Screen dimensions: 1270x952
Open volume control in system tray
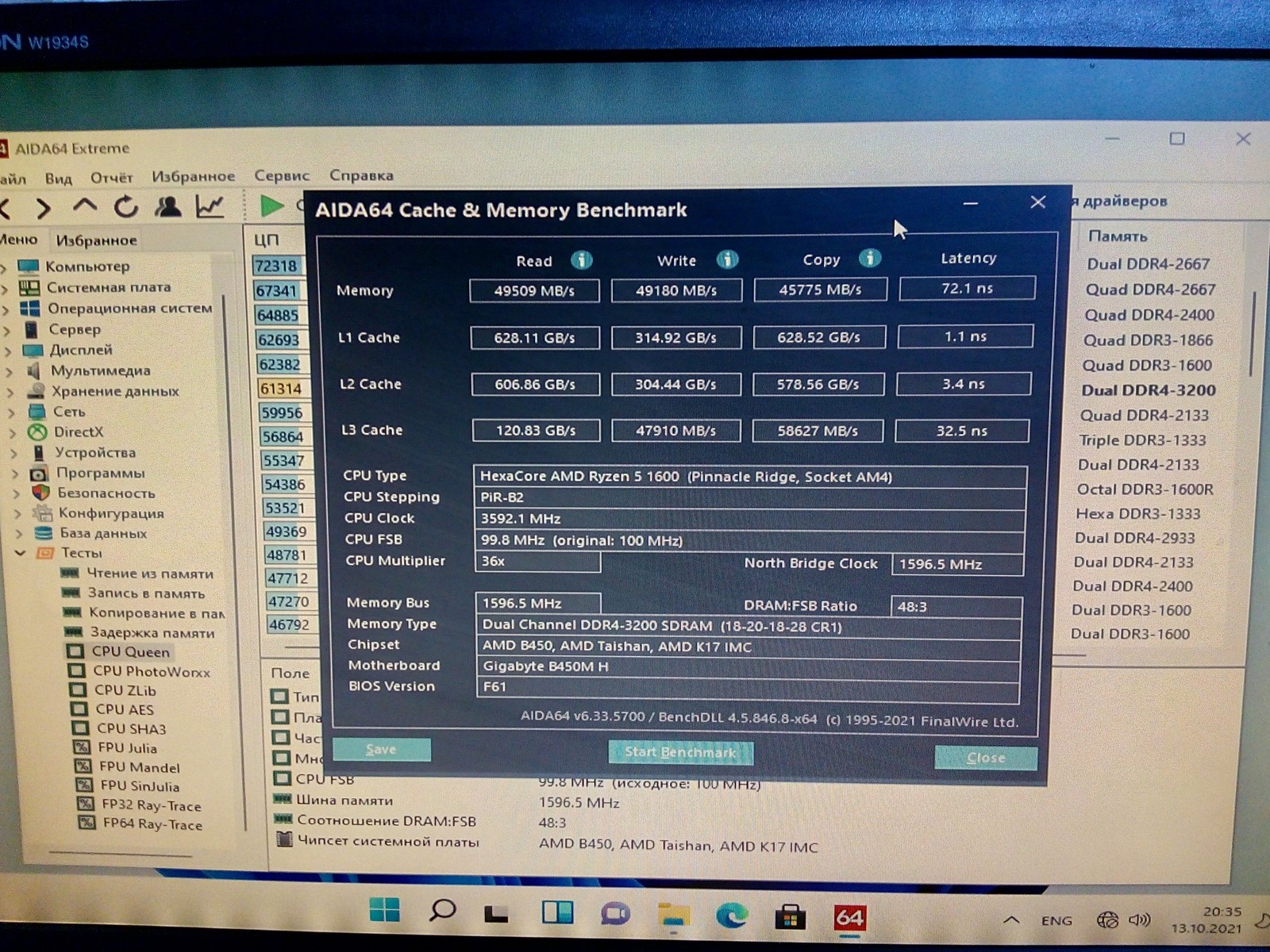point(1140,920)
